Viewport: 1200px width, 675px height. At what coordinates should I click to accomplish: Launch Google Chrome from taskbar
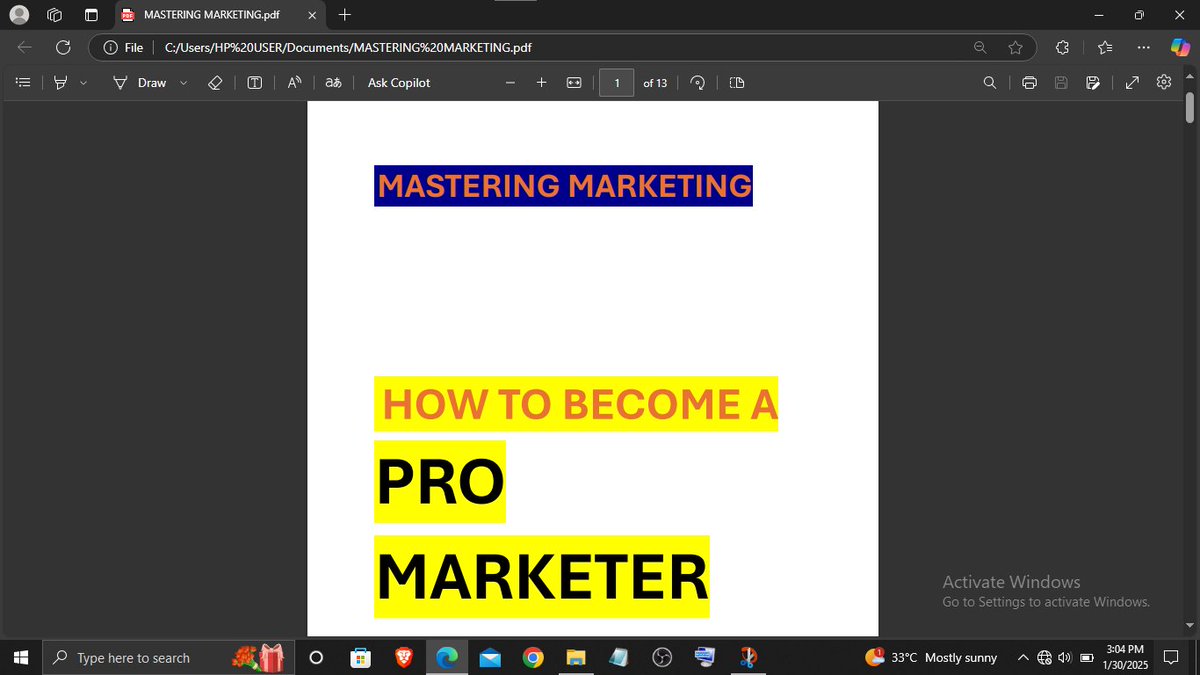coord(533,657)
